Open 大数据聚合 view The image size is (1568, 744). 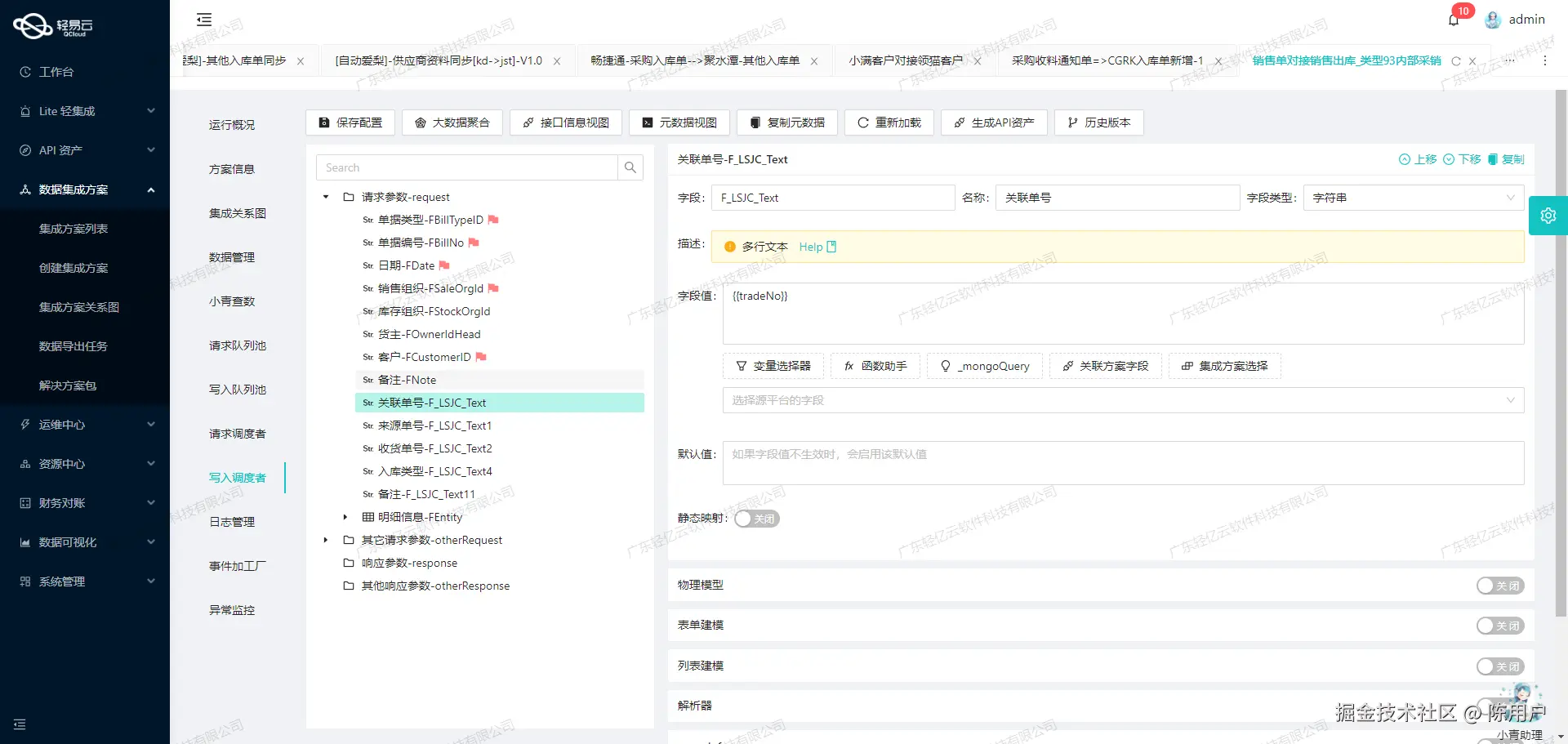click(x=452, y=123)
